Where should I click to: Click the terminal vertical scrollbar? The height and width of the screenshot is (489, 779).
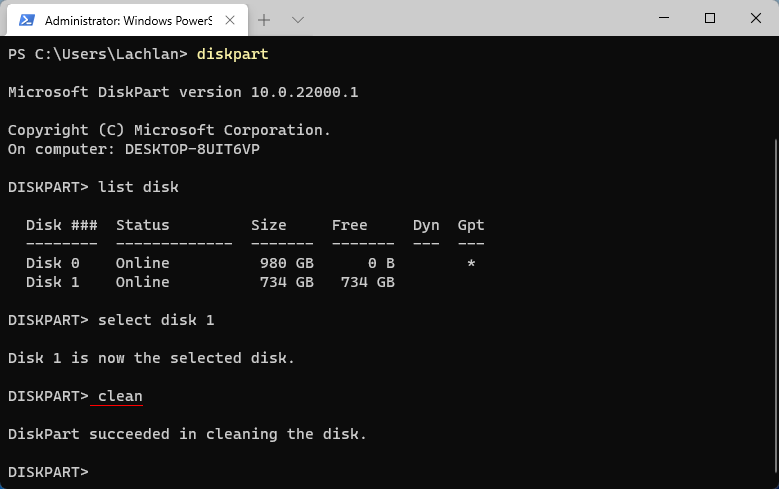coord(776,306)
